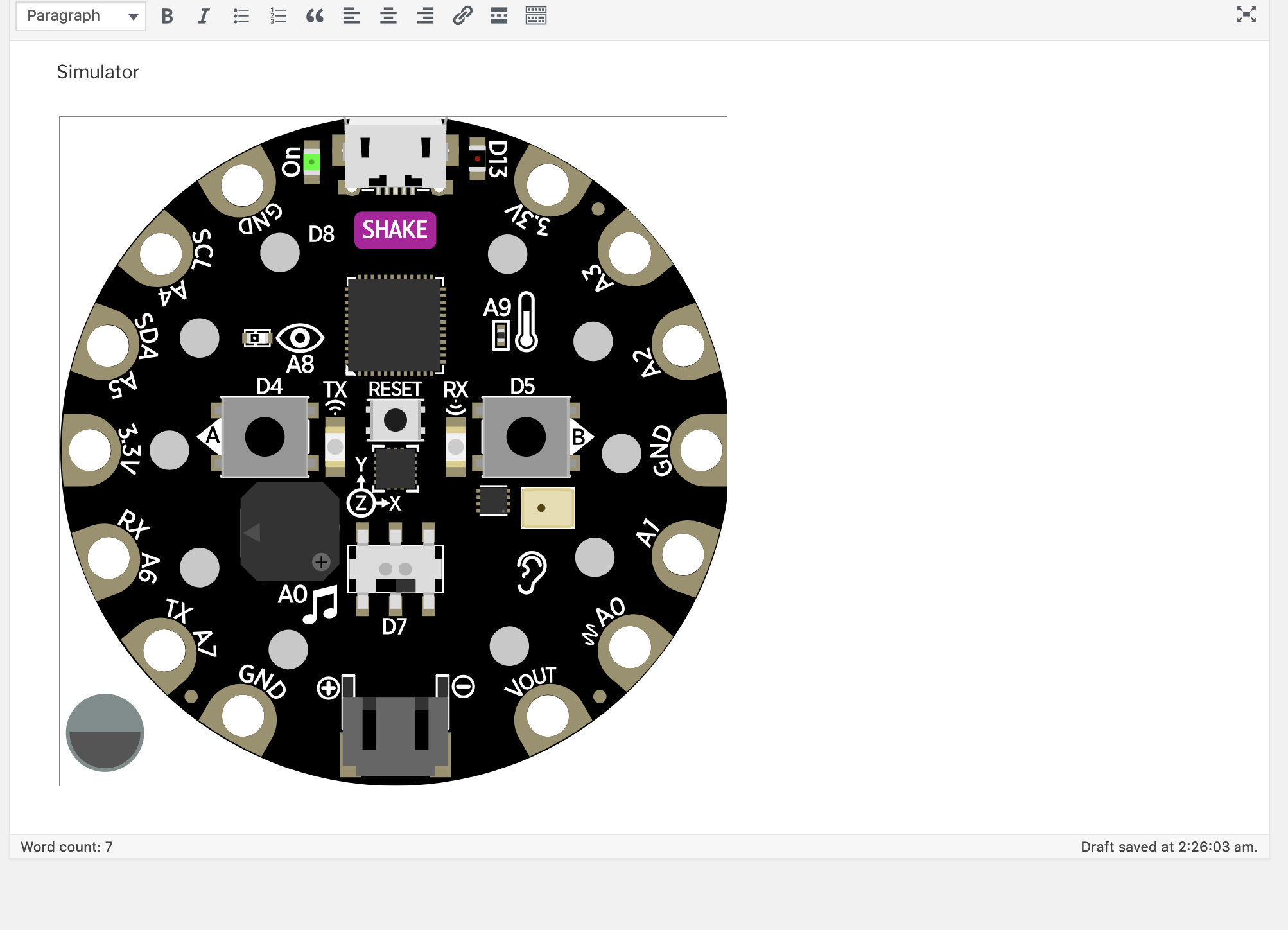Viewport: 1288px width, 930px height.
Task: Open the Paragraph style dropdown
Action: [80, 15]
